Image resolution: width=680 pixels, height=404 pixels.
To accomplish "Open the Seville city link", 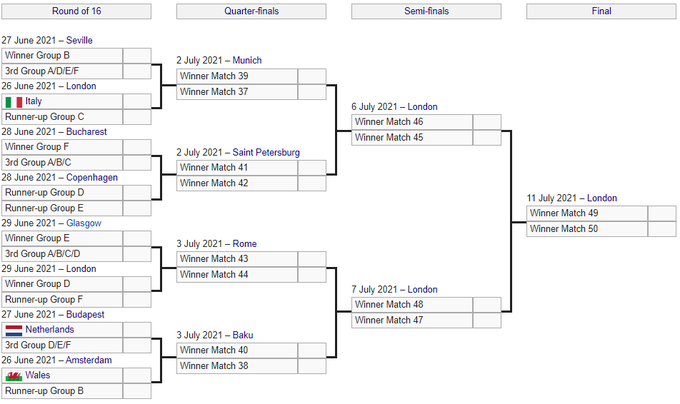I will tap(80, 40).
